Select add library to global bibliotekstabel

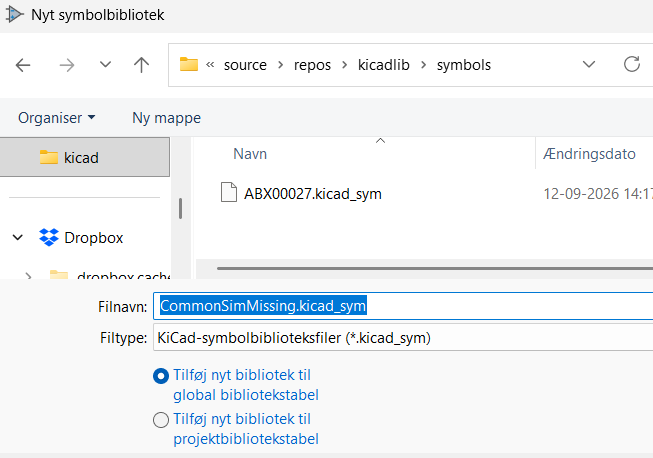(x=161, y=376)
